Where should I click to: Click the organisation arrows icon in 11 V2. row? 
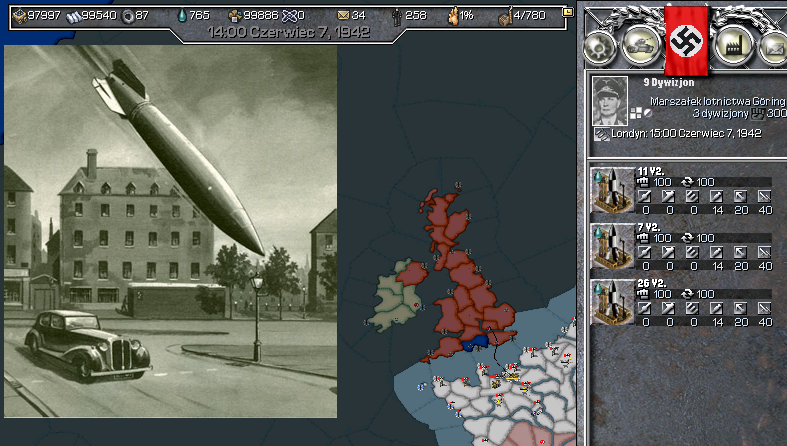[x=686, y=182]
